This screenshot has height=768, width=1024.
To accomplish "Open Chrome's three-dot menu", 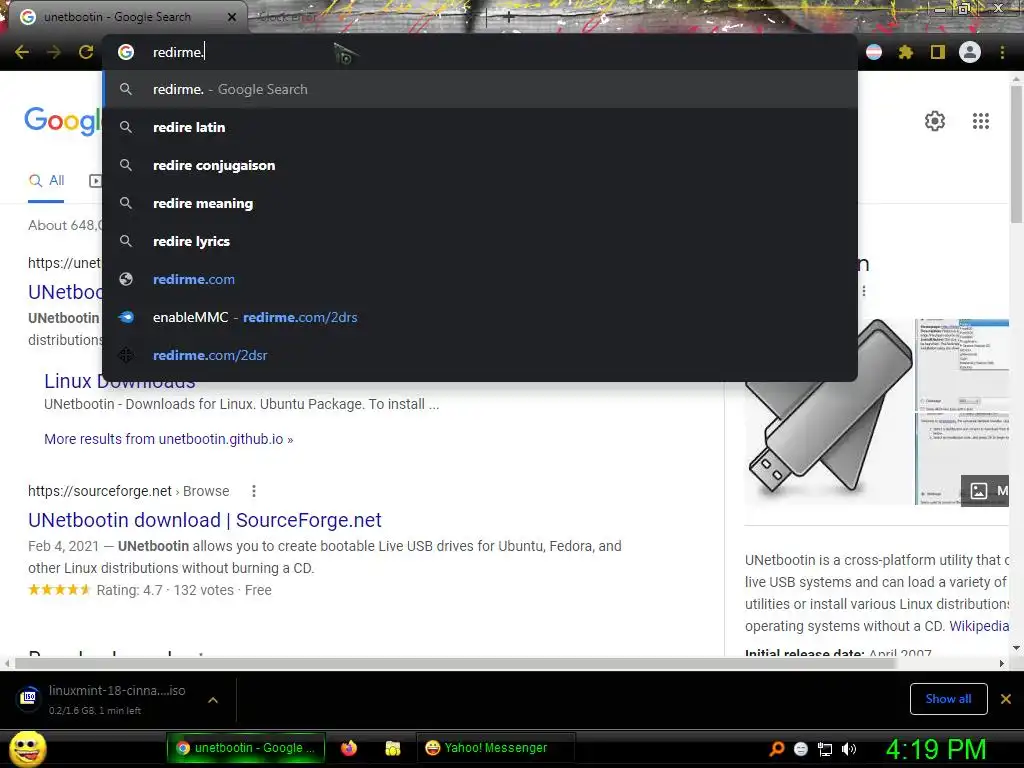I will pos(1002,52).
